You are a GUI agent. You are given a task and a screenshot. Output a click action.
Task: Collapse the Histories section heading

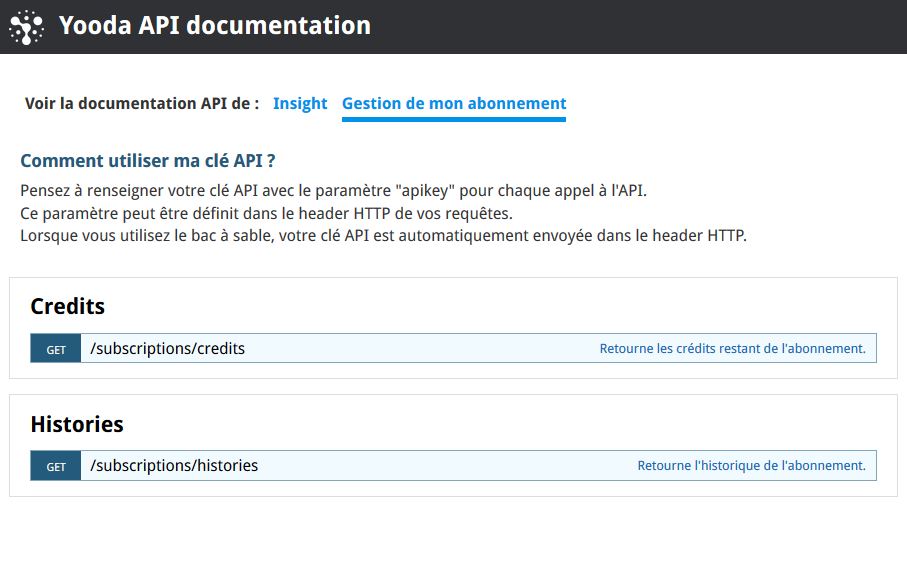tap(77, 424)
